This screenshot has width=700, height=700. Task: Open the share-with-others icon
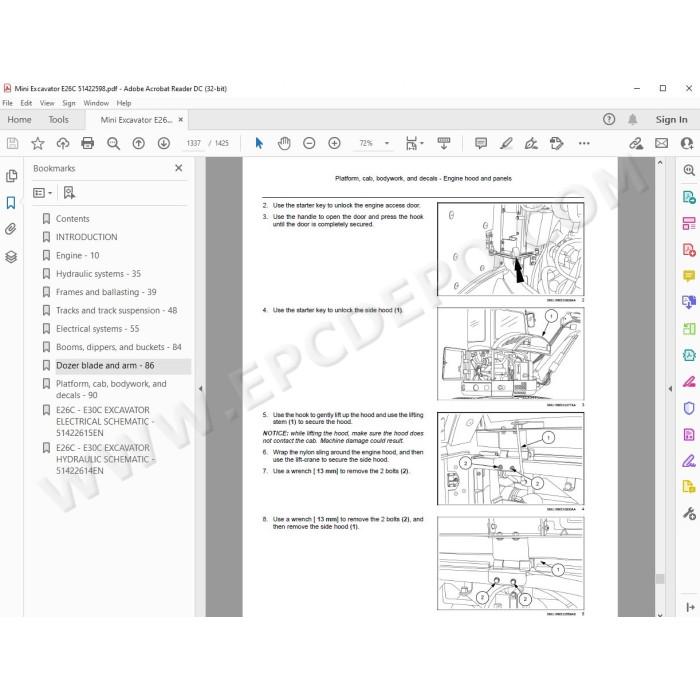tap(687, 143)
